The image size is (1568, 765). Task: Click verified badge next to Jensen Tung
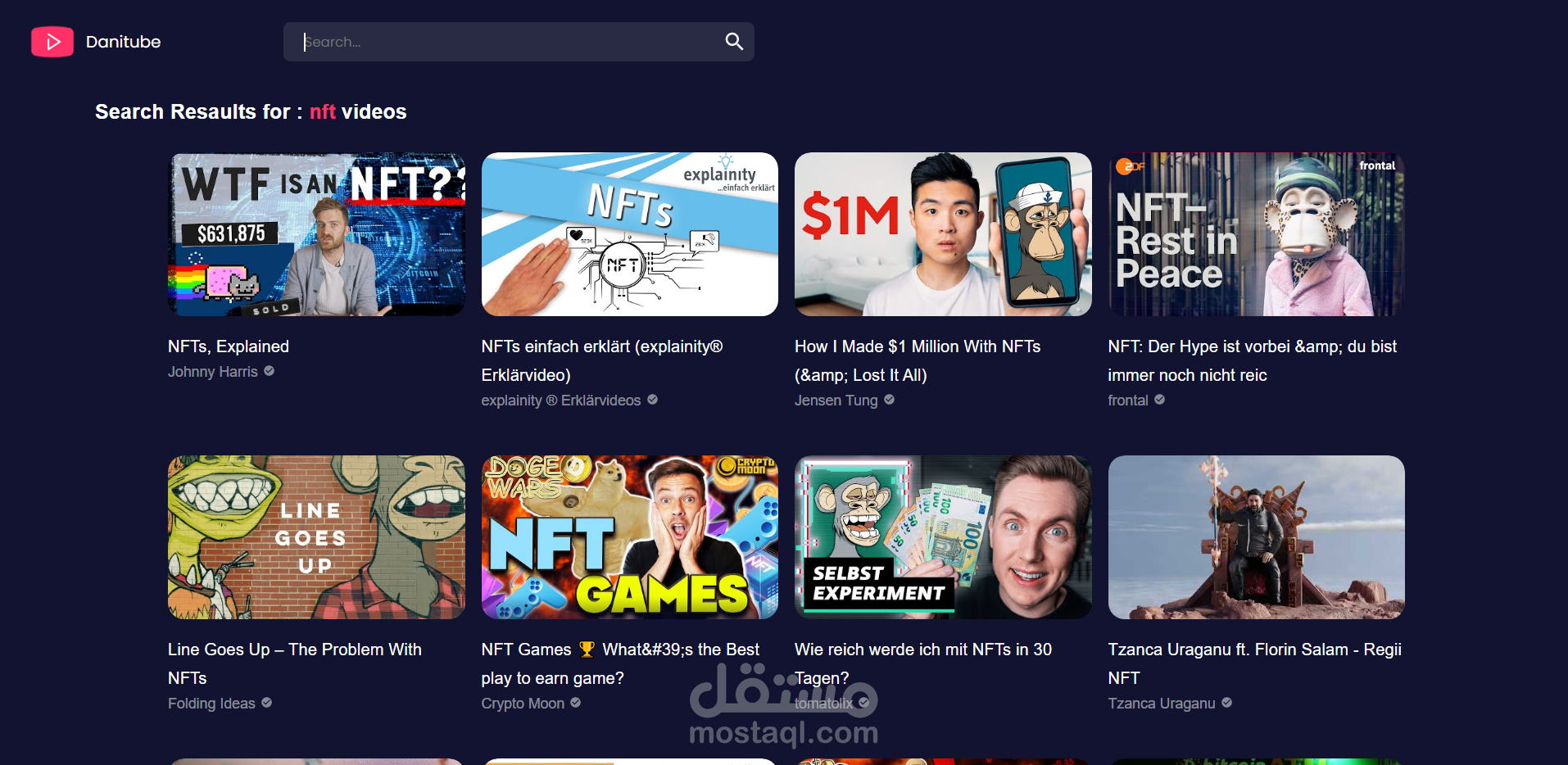point(889,400)
